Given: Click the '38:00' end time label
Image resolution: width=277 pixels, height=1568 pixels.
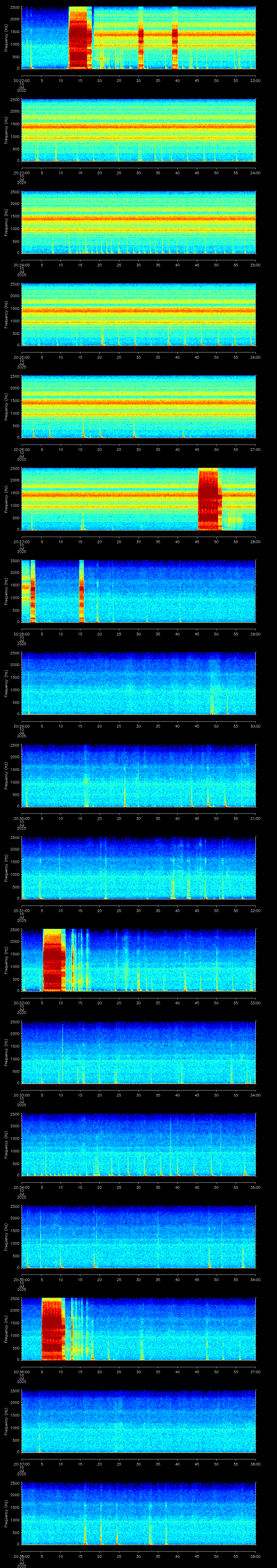Looking at the screenshot, I should click(256, 1464).
